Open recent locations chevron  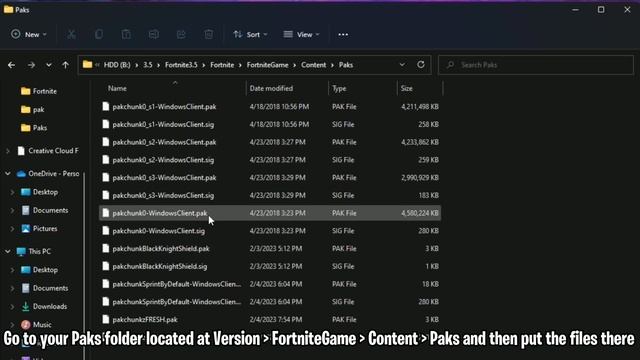49,65
